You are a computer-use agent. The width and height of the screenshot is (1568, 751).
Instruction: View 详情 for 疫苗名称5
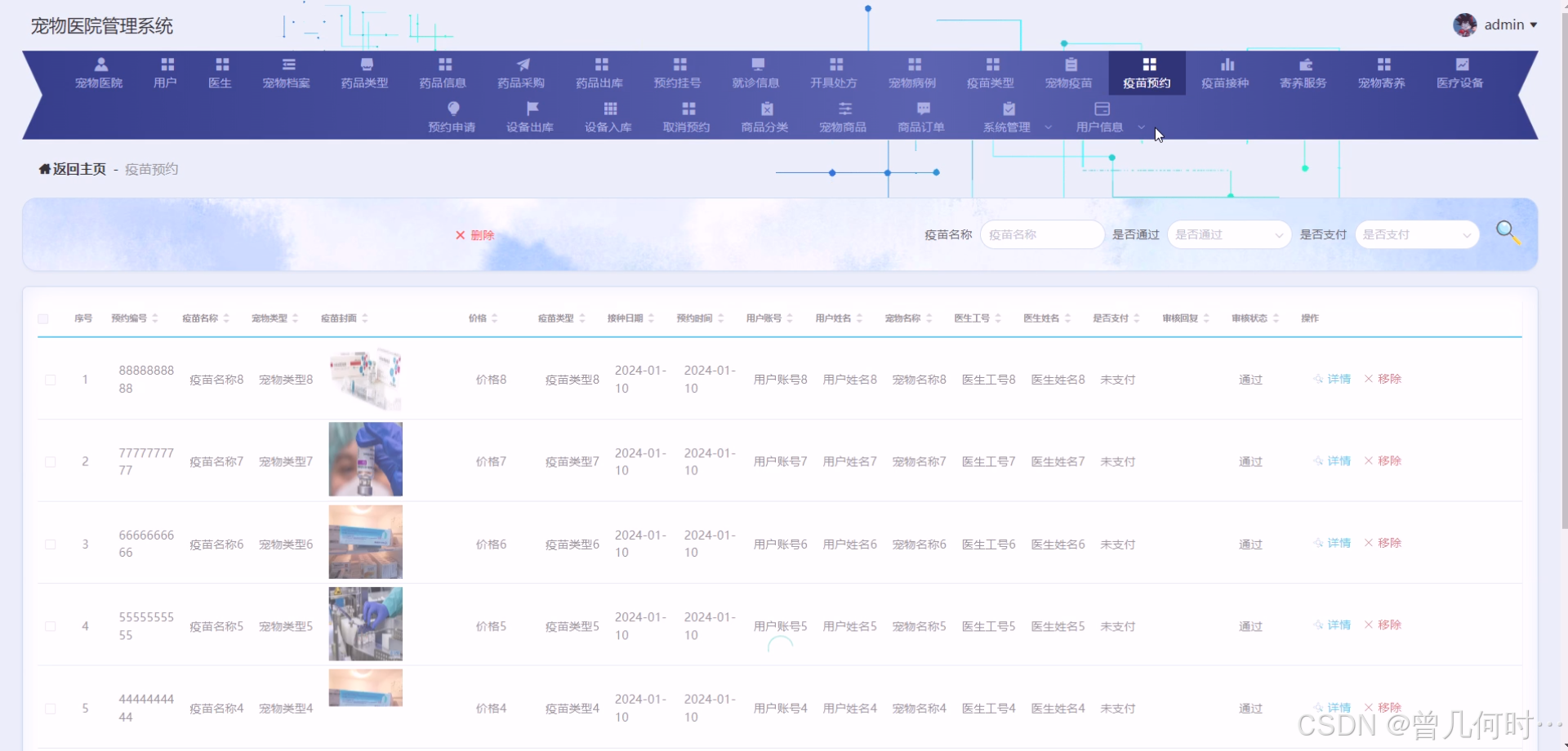tap(1332, 625)
